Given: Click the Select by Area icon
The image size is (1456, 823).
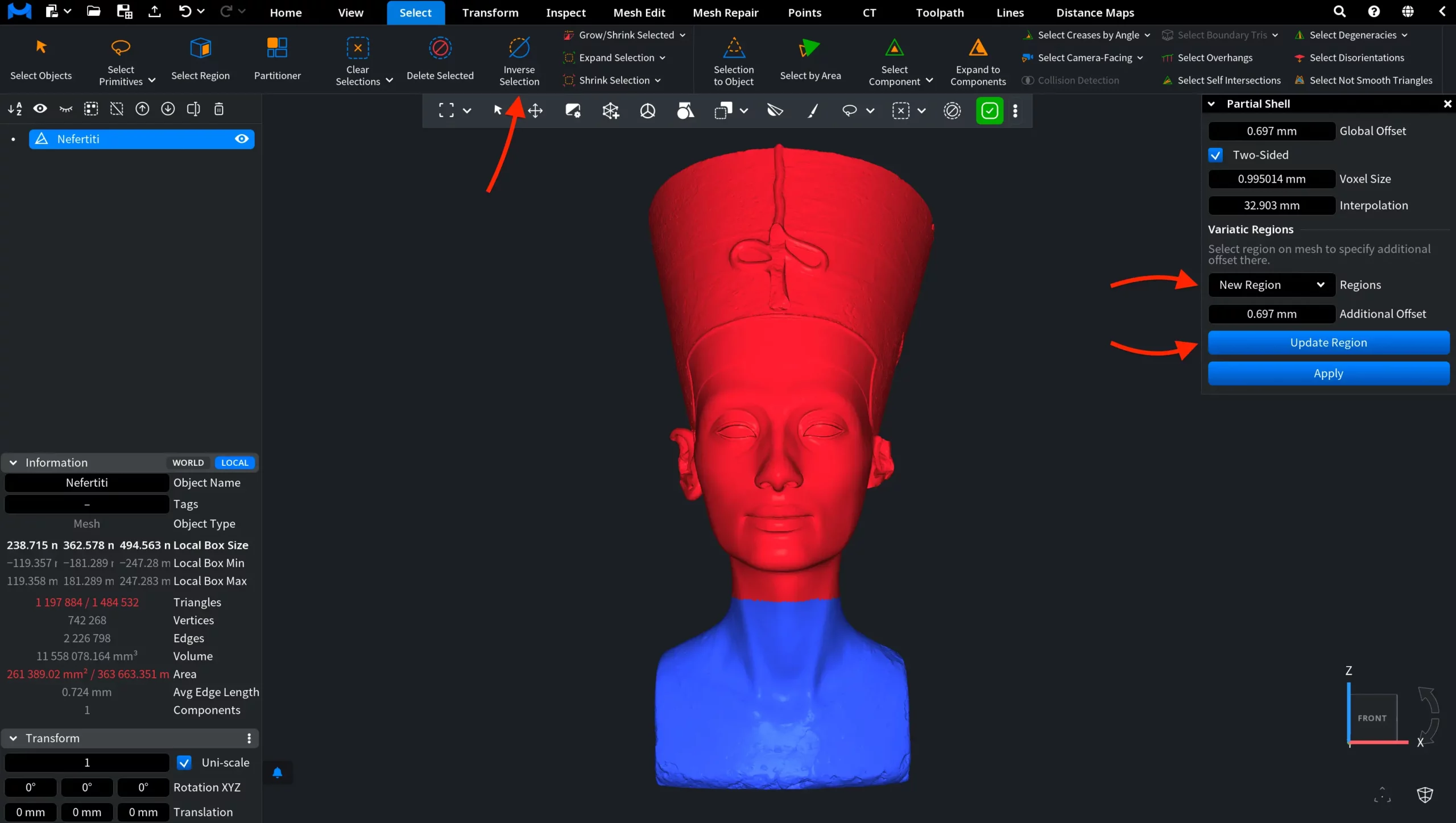Looking at the screenshot, I should [x=809, y=48].
